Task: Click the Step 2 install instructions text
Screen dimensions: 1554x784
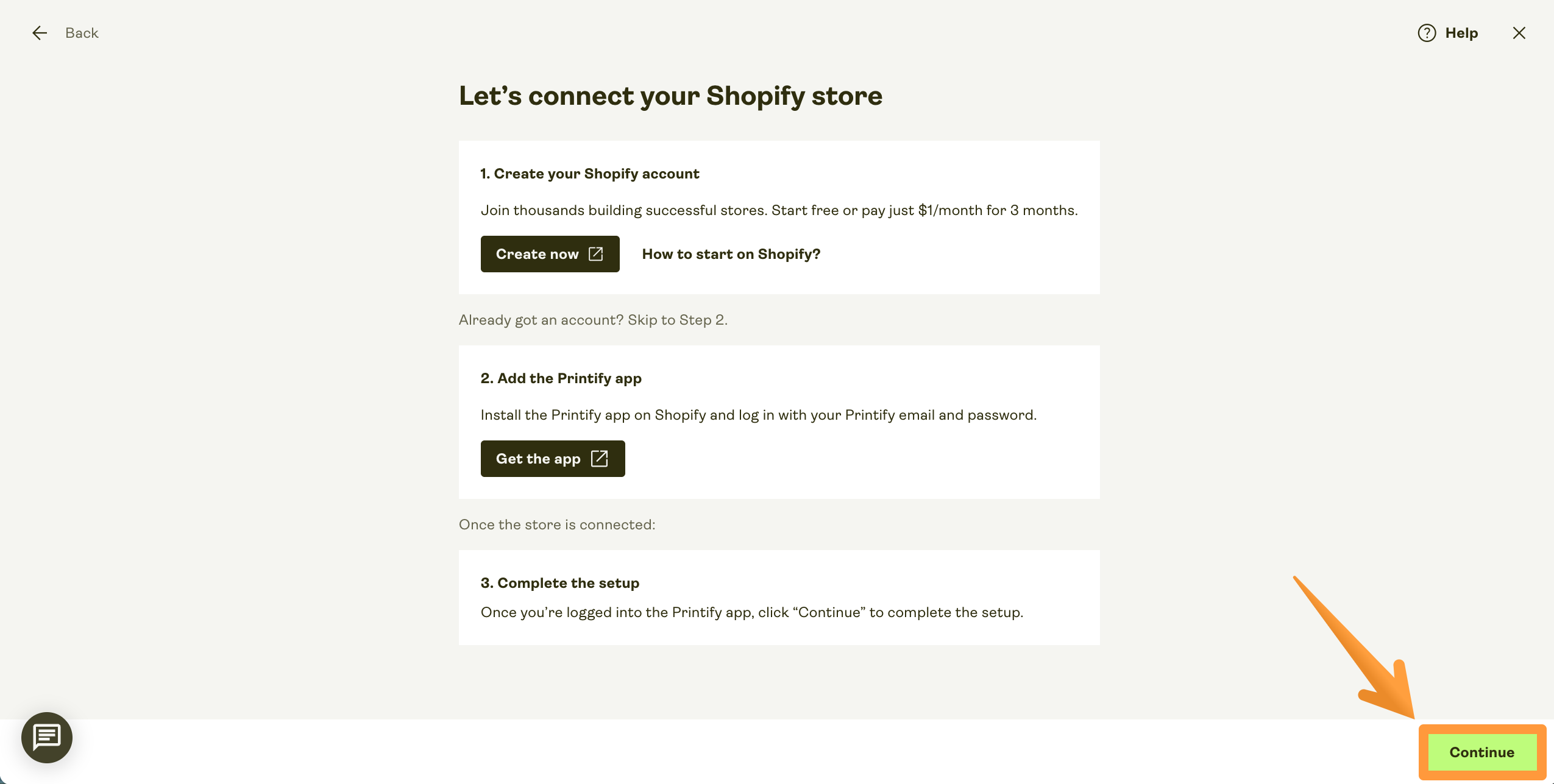Action: [758, 415]
